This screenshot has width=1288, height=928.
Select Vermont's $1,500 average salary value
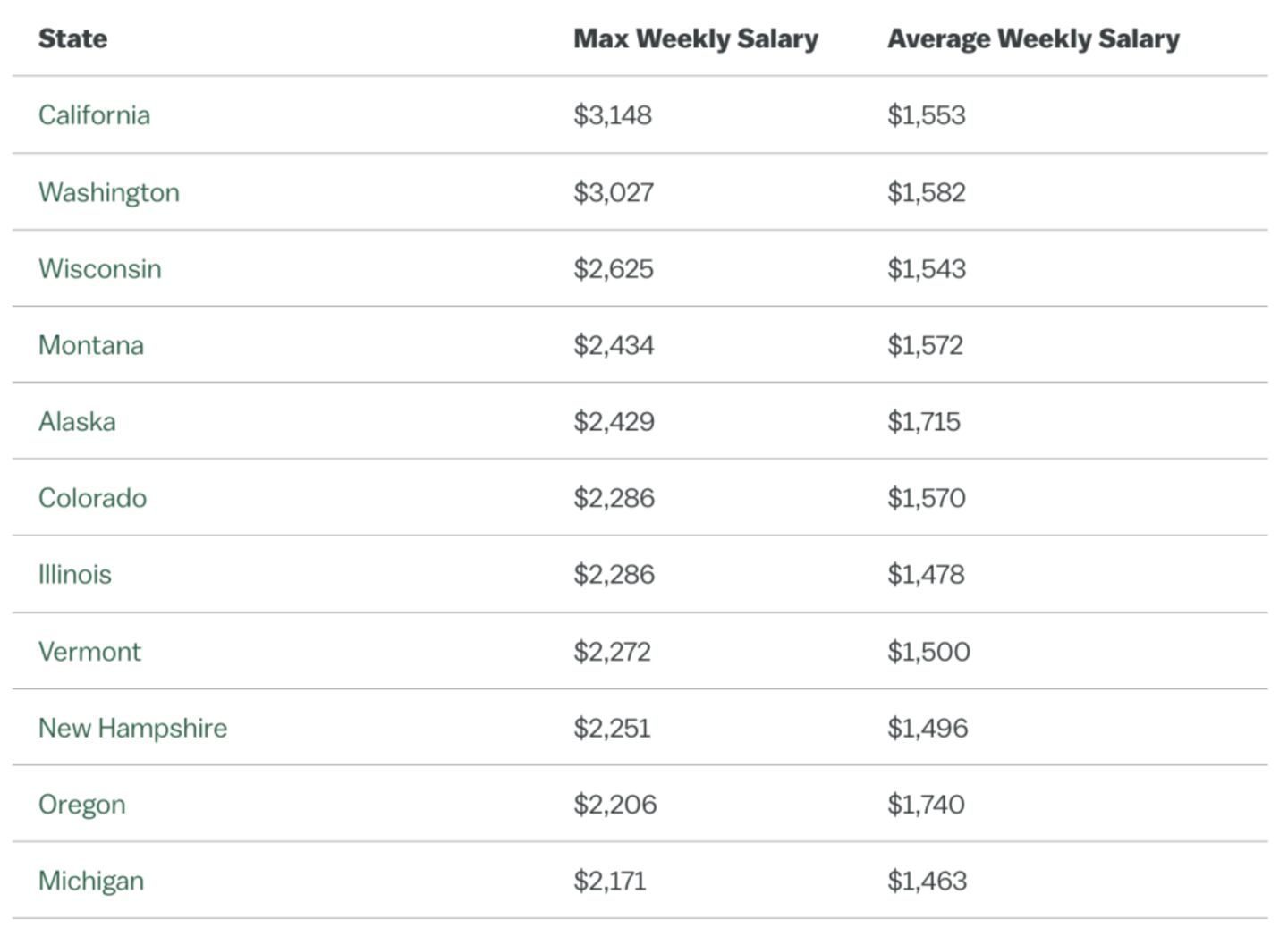(928, 652)
